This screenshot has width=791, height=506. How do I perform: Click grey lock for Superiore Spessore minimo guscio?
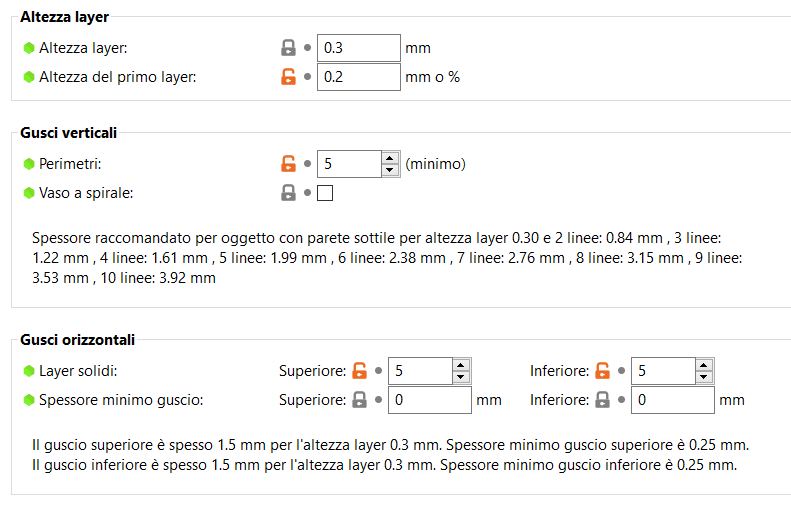click(360, 400)
